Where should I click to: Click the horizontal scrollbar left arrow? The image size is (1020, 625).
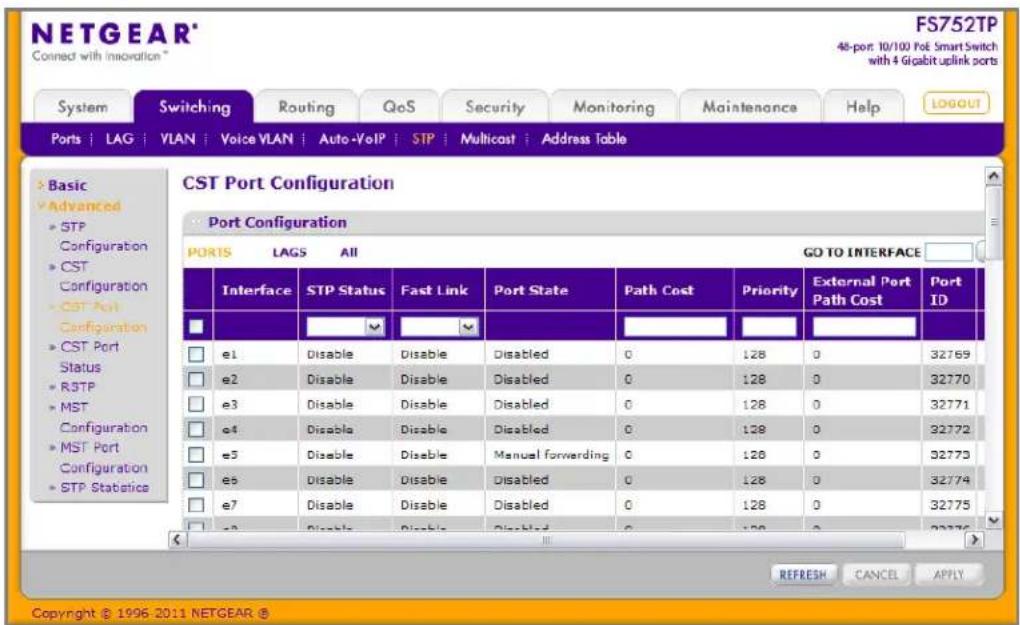(x=176, y=539)
